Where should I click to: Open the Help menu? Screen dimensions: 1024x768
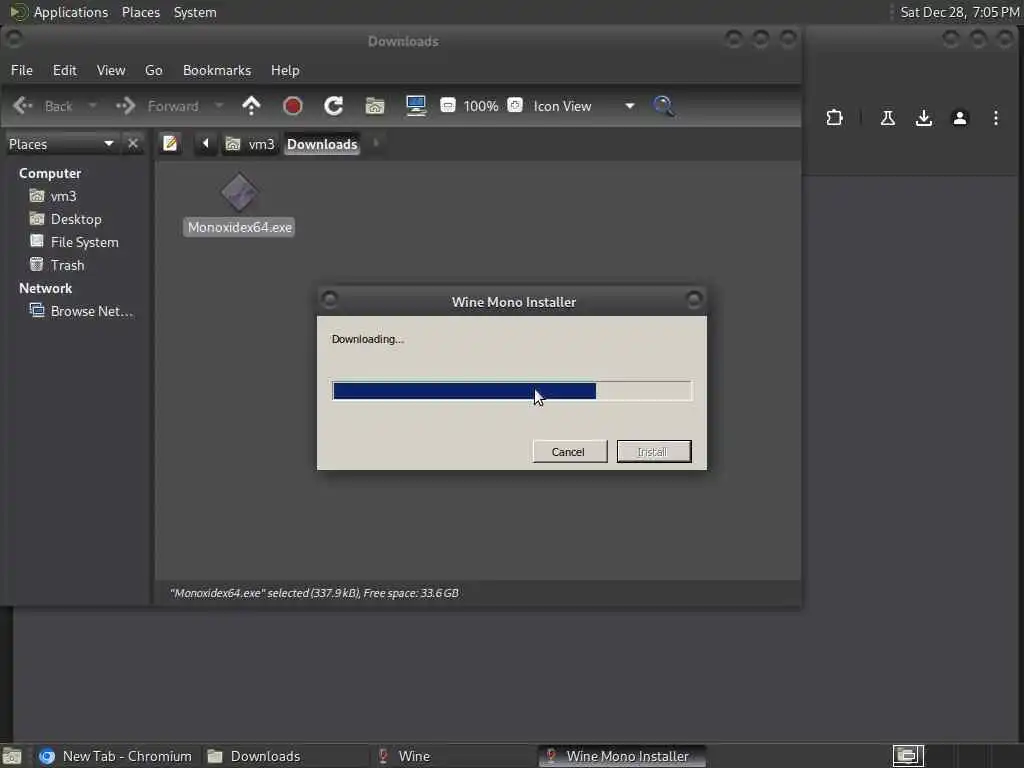[285, 70]
